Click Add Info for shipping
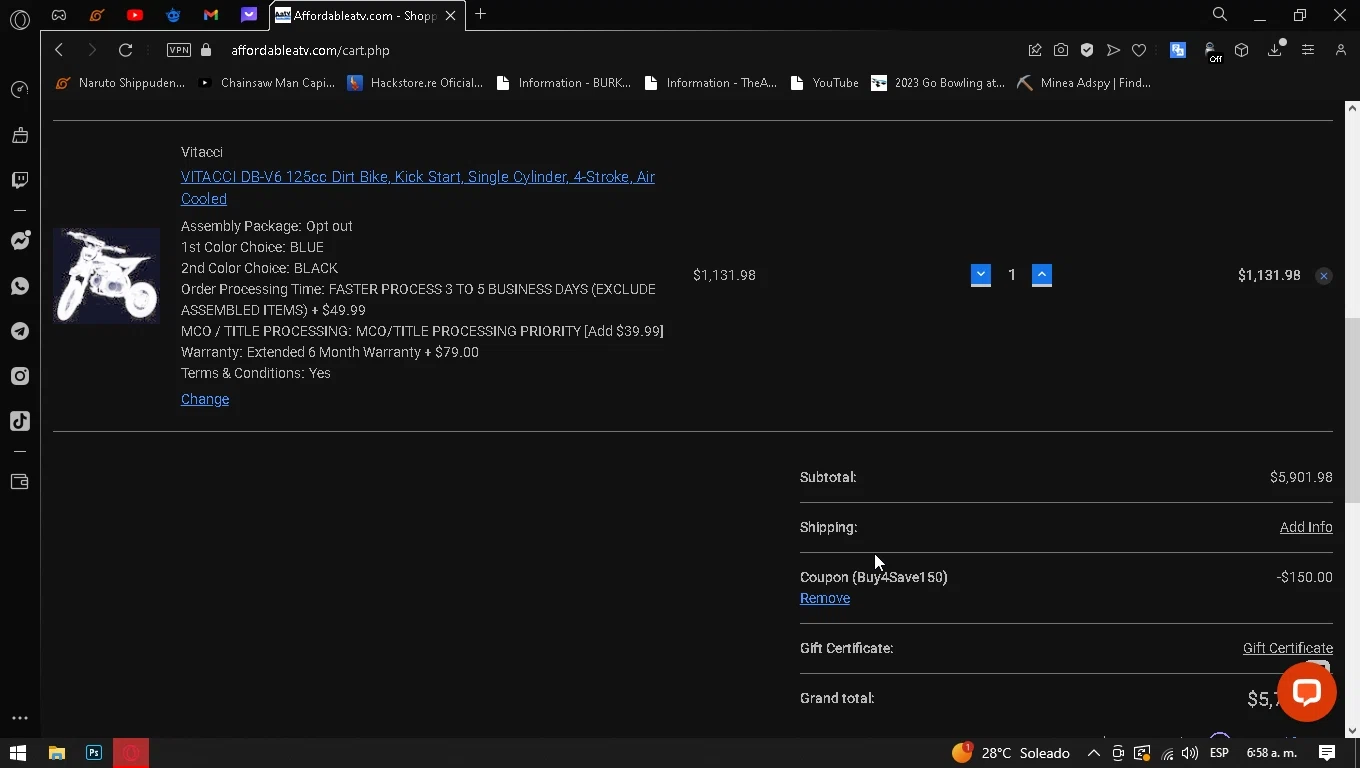The height and width of the screenshot is (768, 1360). [x=1306, y=527]
